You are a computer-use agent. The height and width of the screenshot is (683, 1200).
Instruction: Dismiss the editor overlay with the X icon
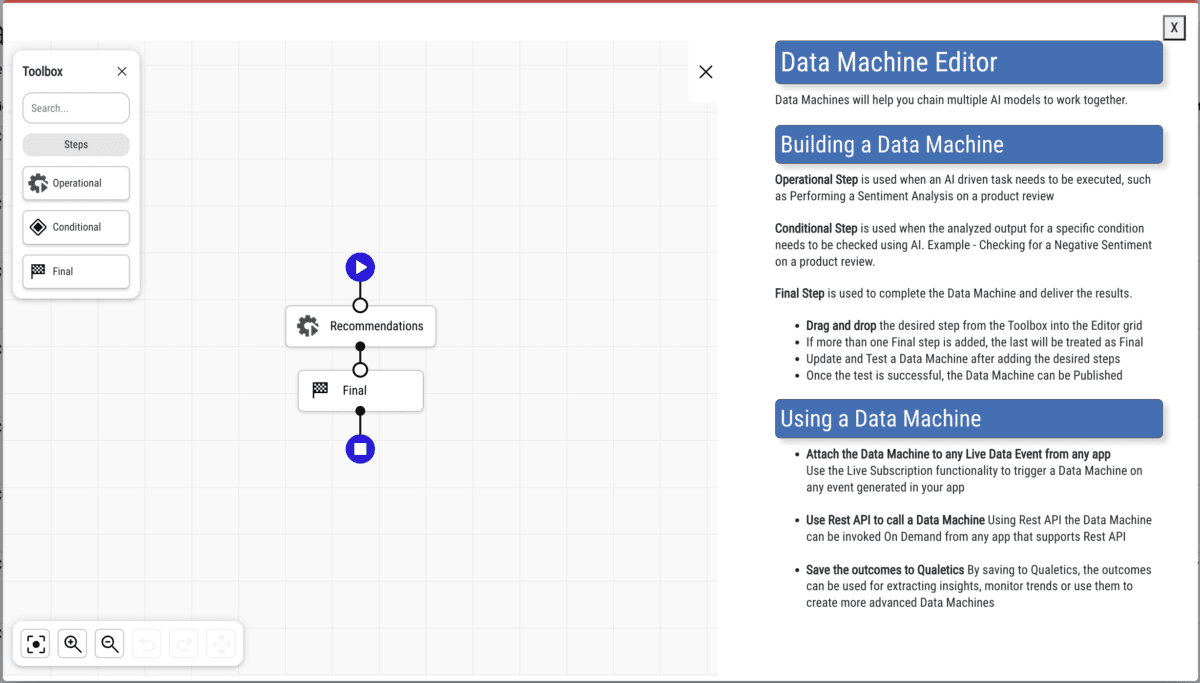coord(706,71)
